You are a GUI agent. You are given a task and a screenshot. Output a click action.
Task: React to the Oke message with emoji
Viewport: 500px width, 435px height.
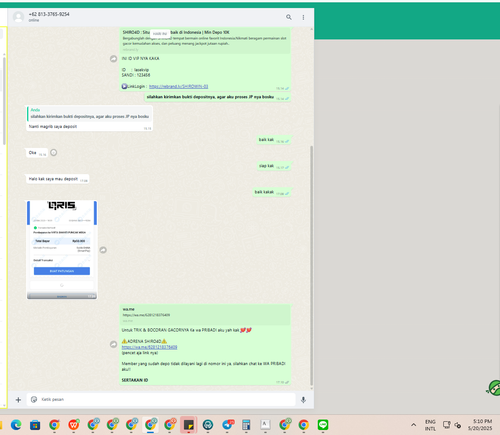(x=53, y=153)
